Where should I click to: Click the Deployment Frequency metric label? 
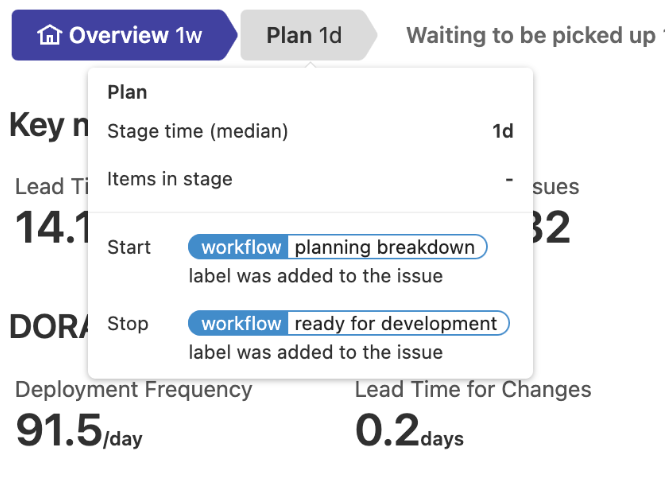[134, 390]
